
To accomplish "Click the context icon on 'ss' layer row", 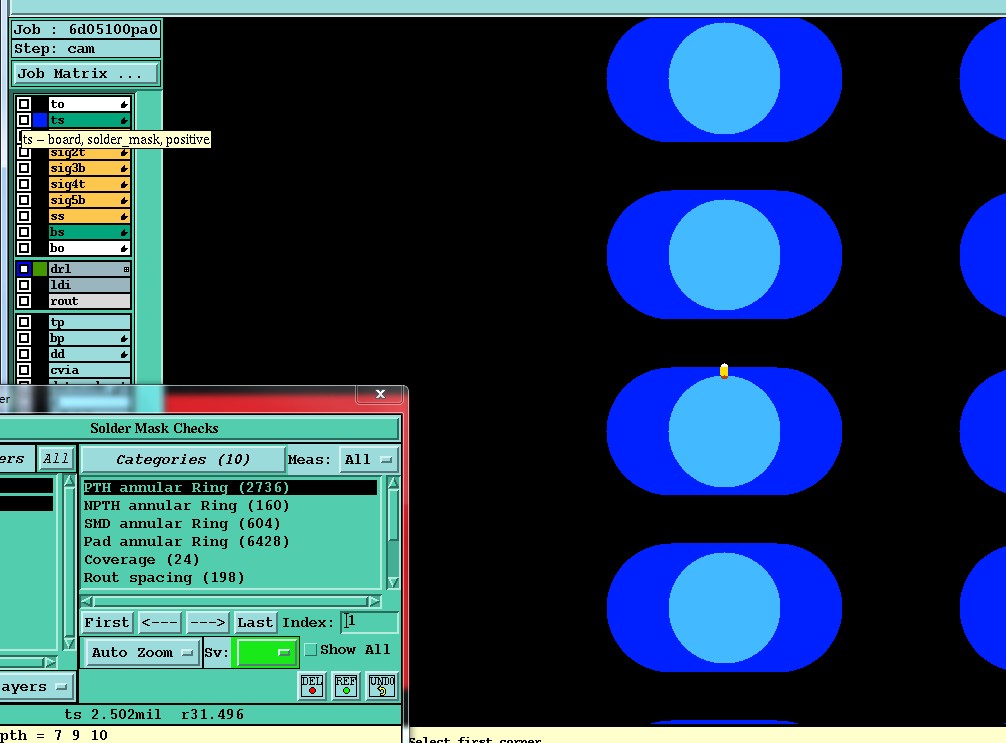I will [124, 216].
